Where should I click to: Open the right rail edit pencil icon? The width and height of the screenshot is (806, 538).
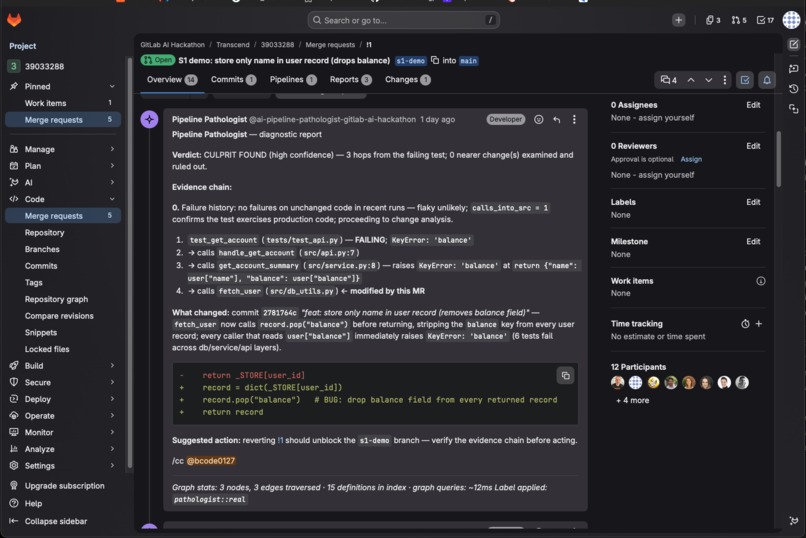click(x=794, y=45)
